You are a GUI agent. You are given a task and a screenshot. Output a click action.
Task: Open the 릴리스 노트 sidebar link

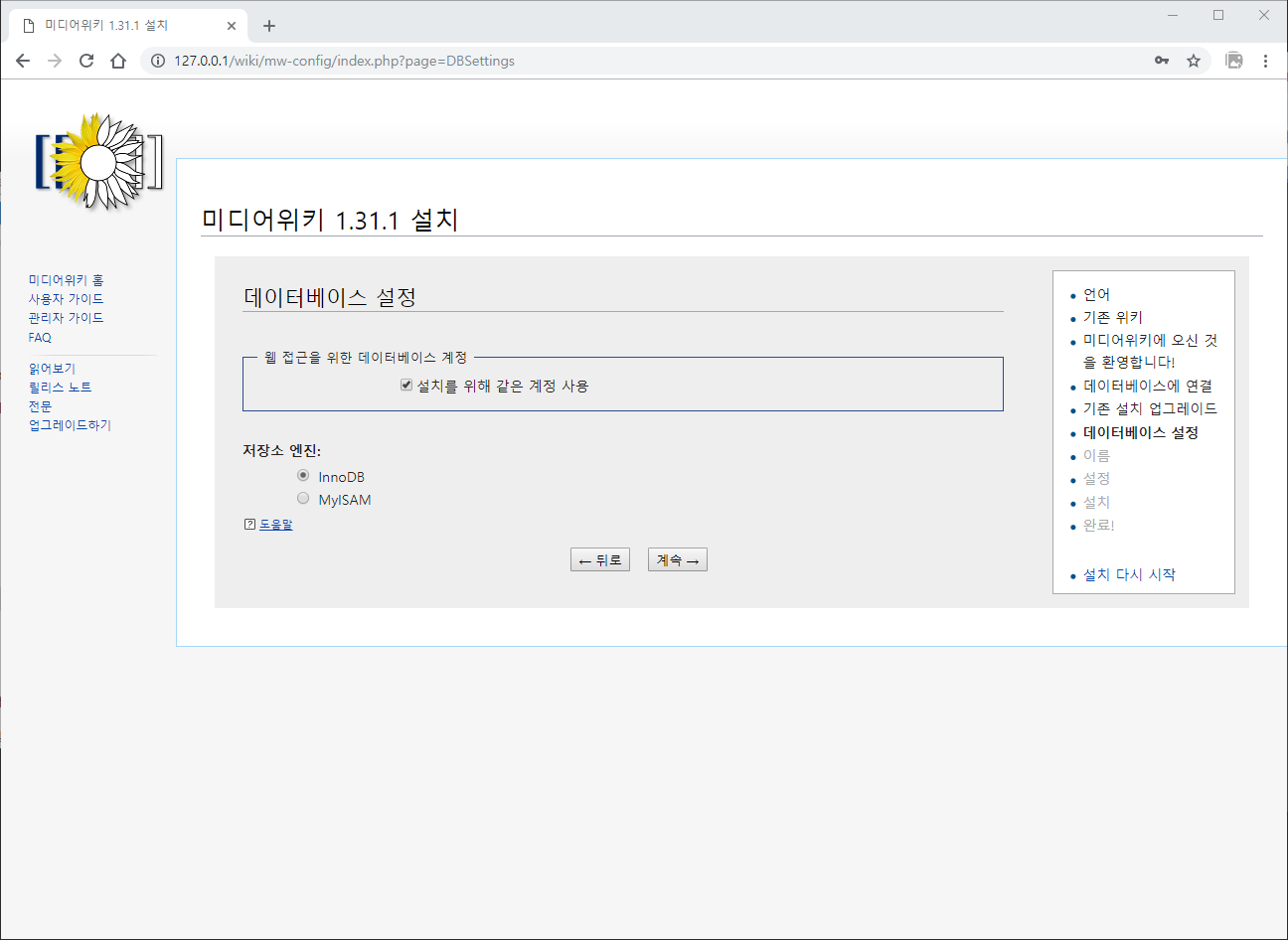[x=60, y=388]
